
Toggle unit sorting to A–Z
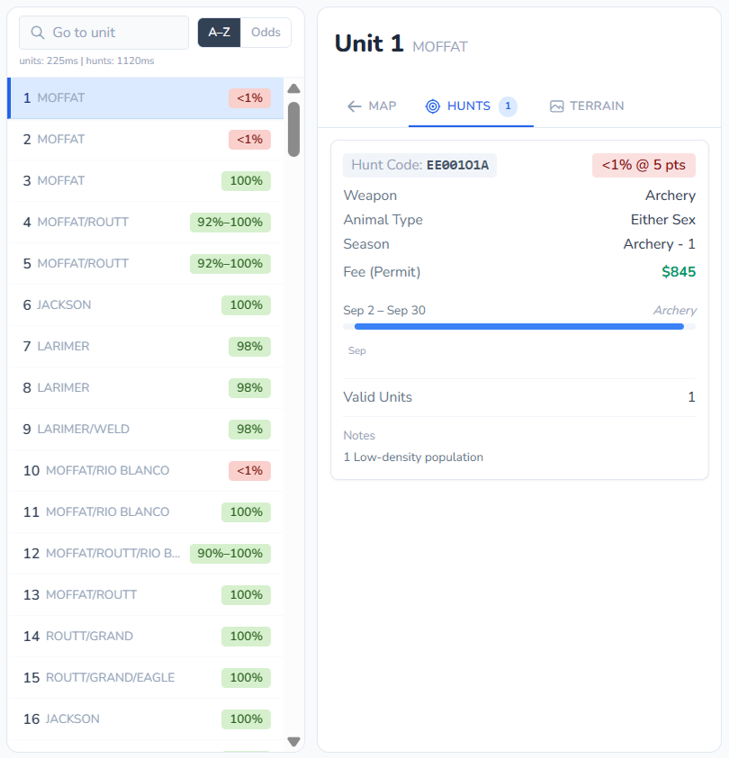219,32
